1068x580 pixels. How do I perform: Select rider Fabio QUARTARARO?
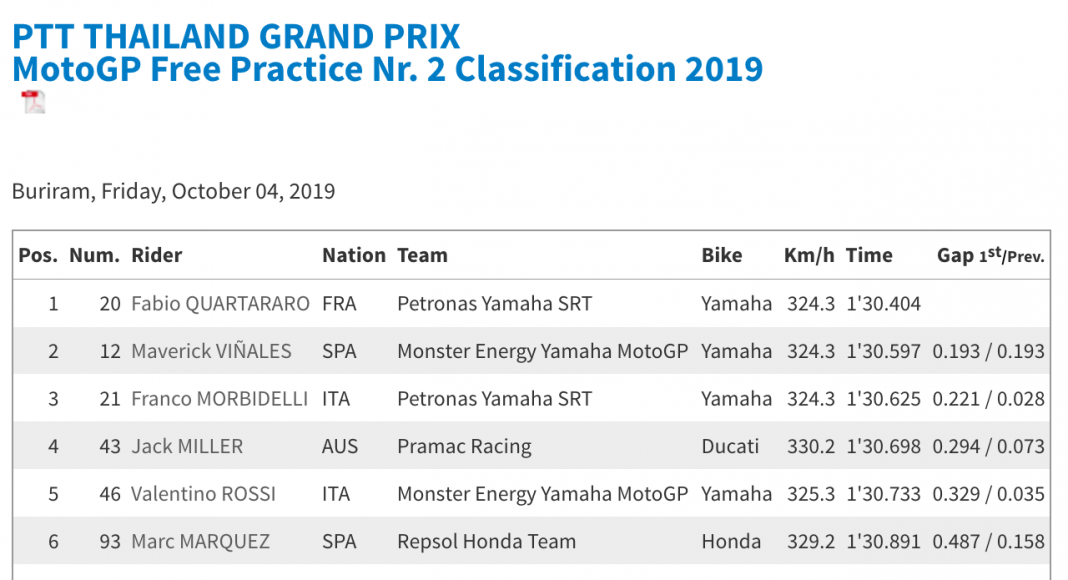[220, 304]
